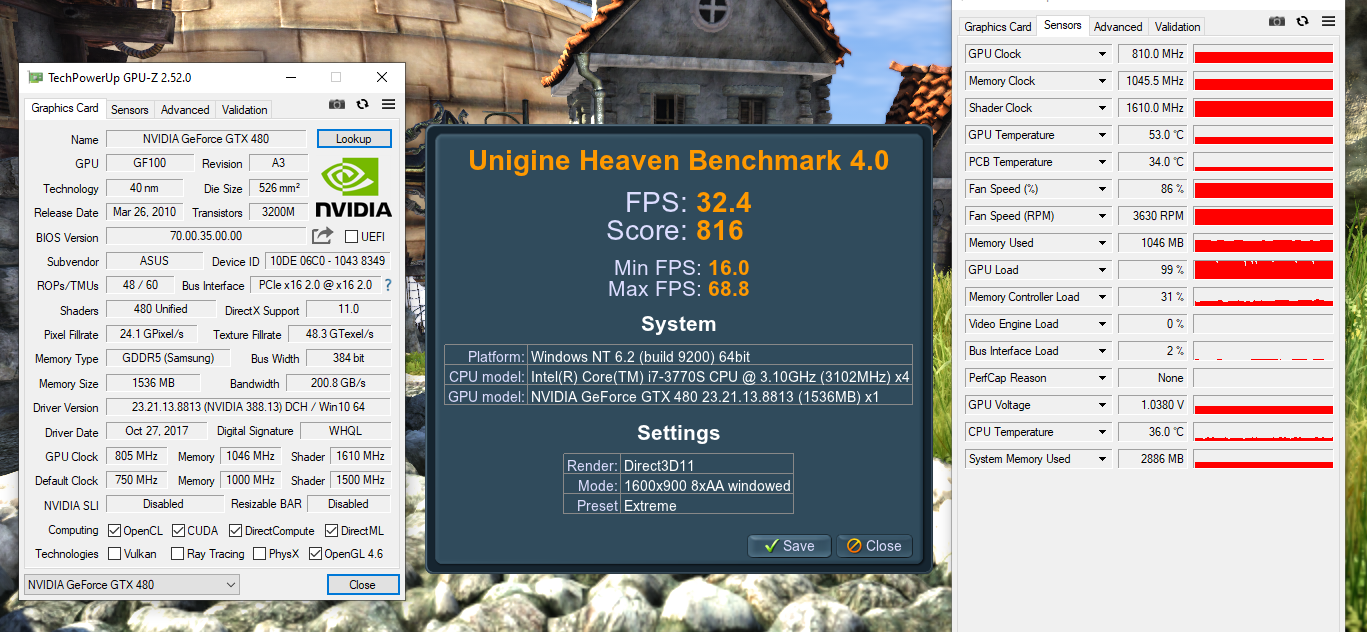Expand the Memory Clock sensor dropdown

(x=1102, y=81)
